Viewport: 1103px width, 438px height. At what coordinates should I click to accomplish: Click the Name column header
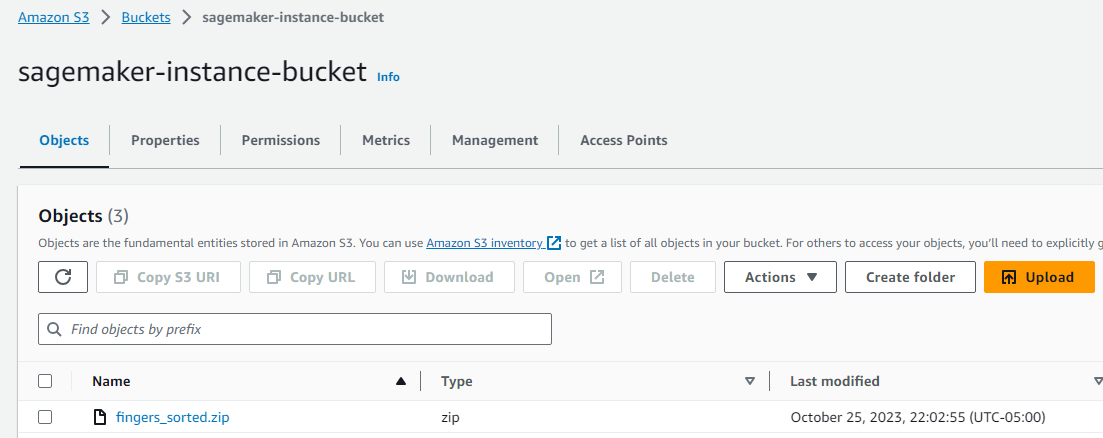click(111, 381)
